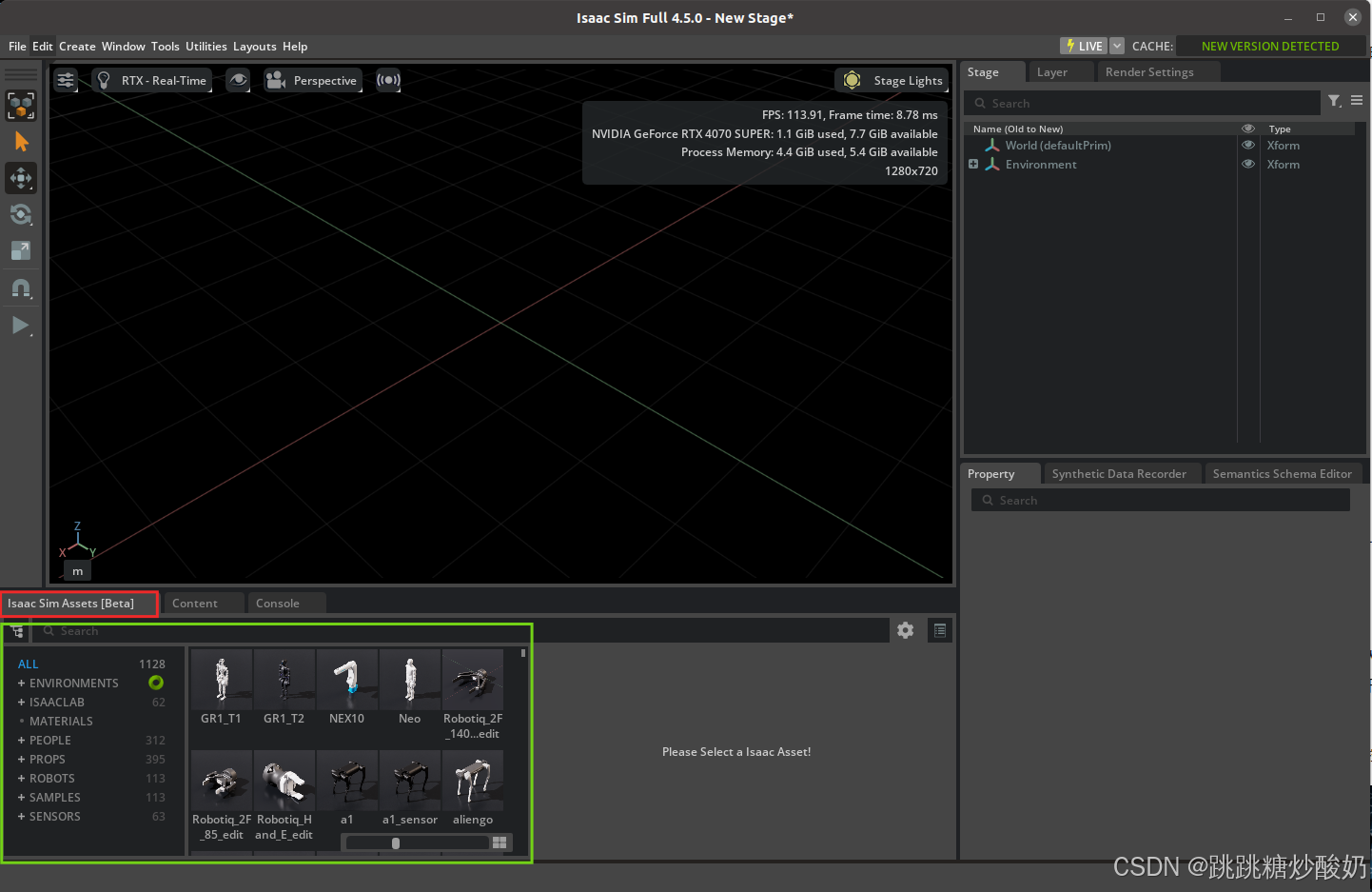Open the Tools menu
Screen dimensions: 1372x892
(x=165, y=46)
